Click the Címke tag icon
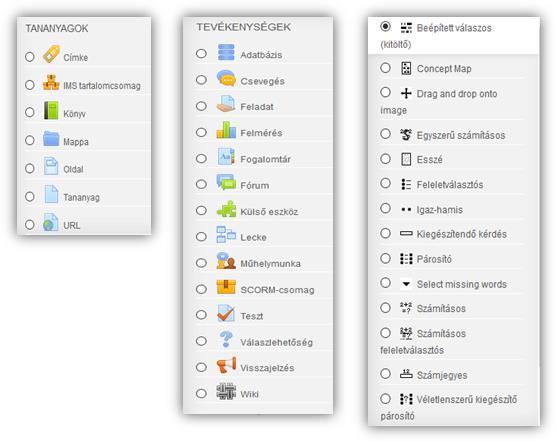The image size is (557, 441). [x=51, y=54]
